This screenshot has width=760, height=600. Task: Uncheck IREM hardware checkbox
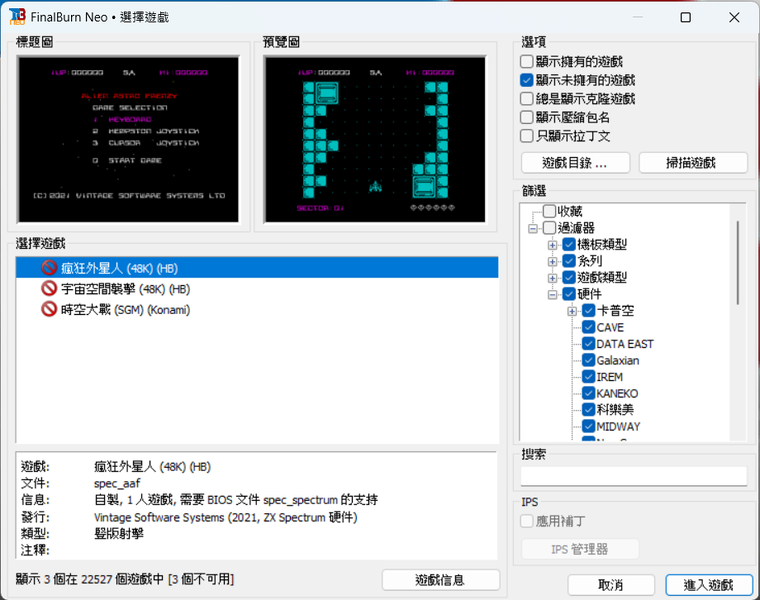(588, 377)
